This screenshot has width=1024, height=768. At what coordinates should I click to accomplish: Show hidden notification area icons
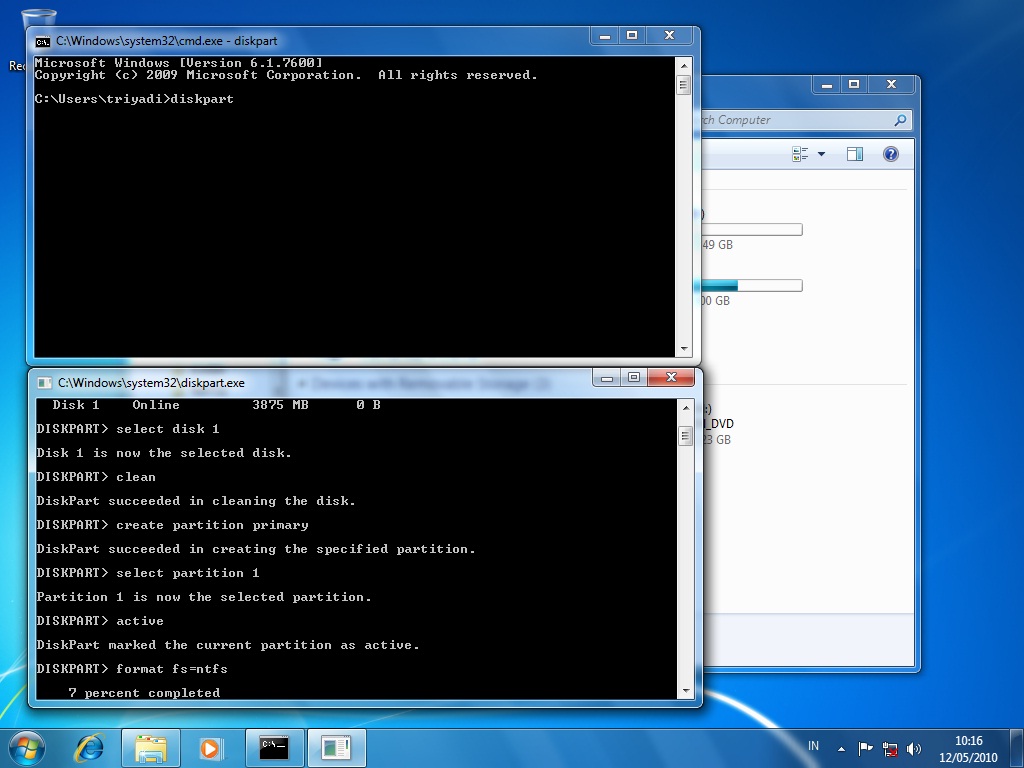pyautogui.click(x=841, y=749)
